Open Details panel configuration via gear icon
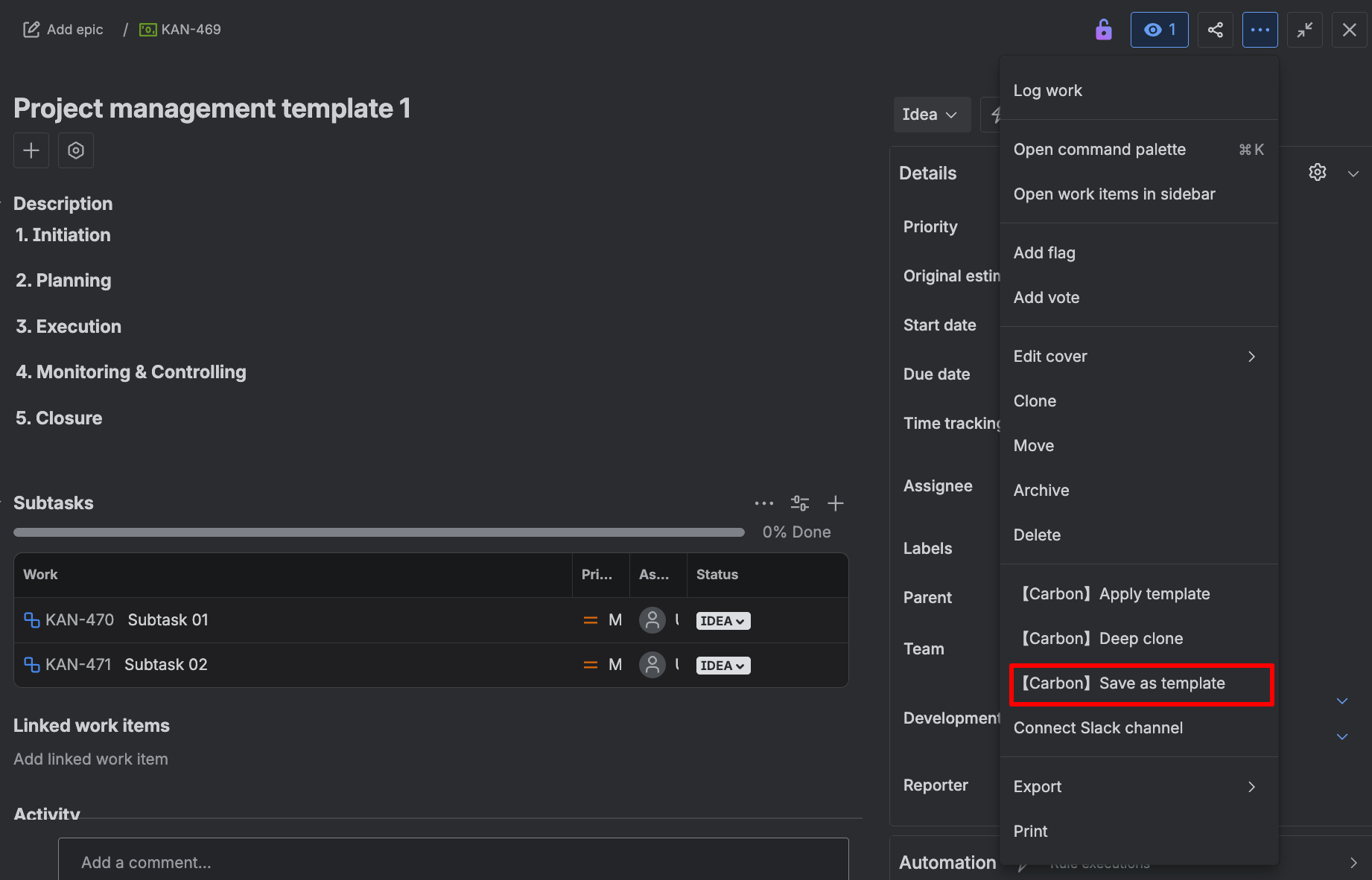1372x880 pixels. tap(1318, 172)
